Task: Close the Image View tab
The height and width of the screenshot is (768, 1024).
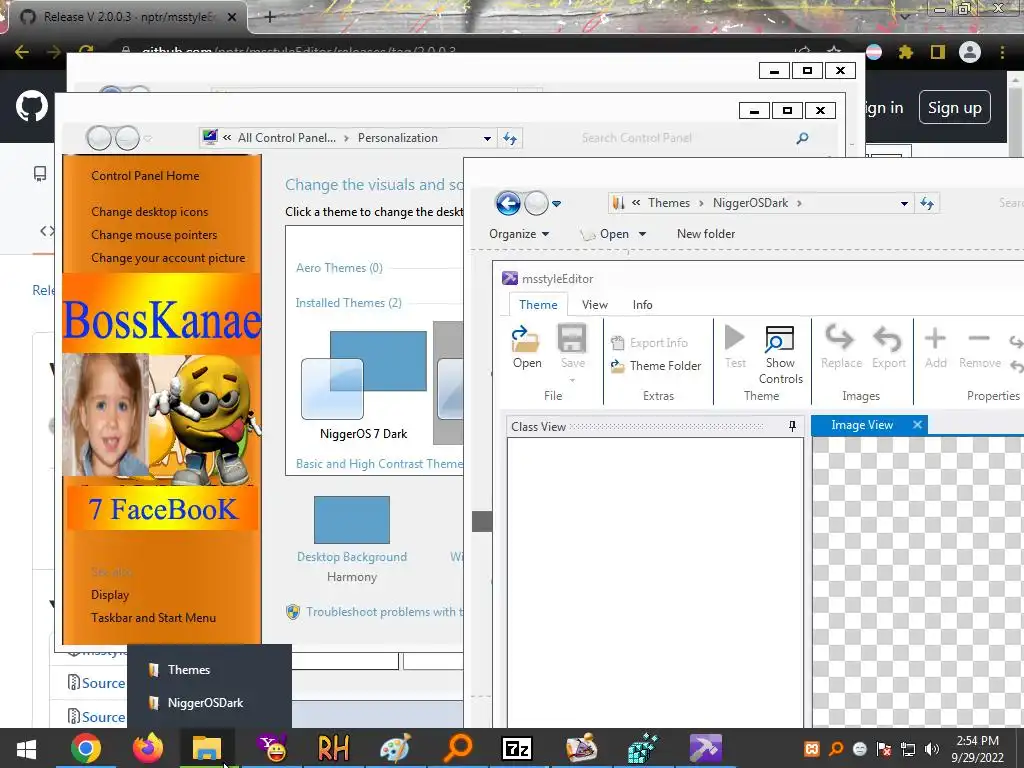Action: pos(917,424)
